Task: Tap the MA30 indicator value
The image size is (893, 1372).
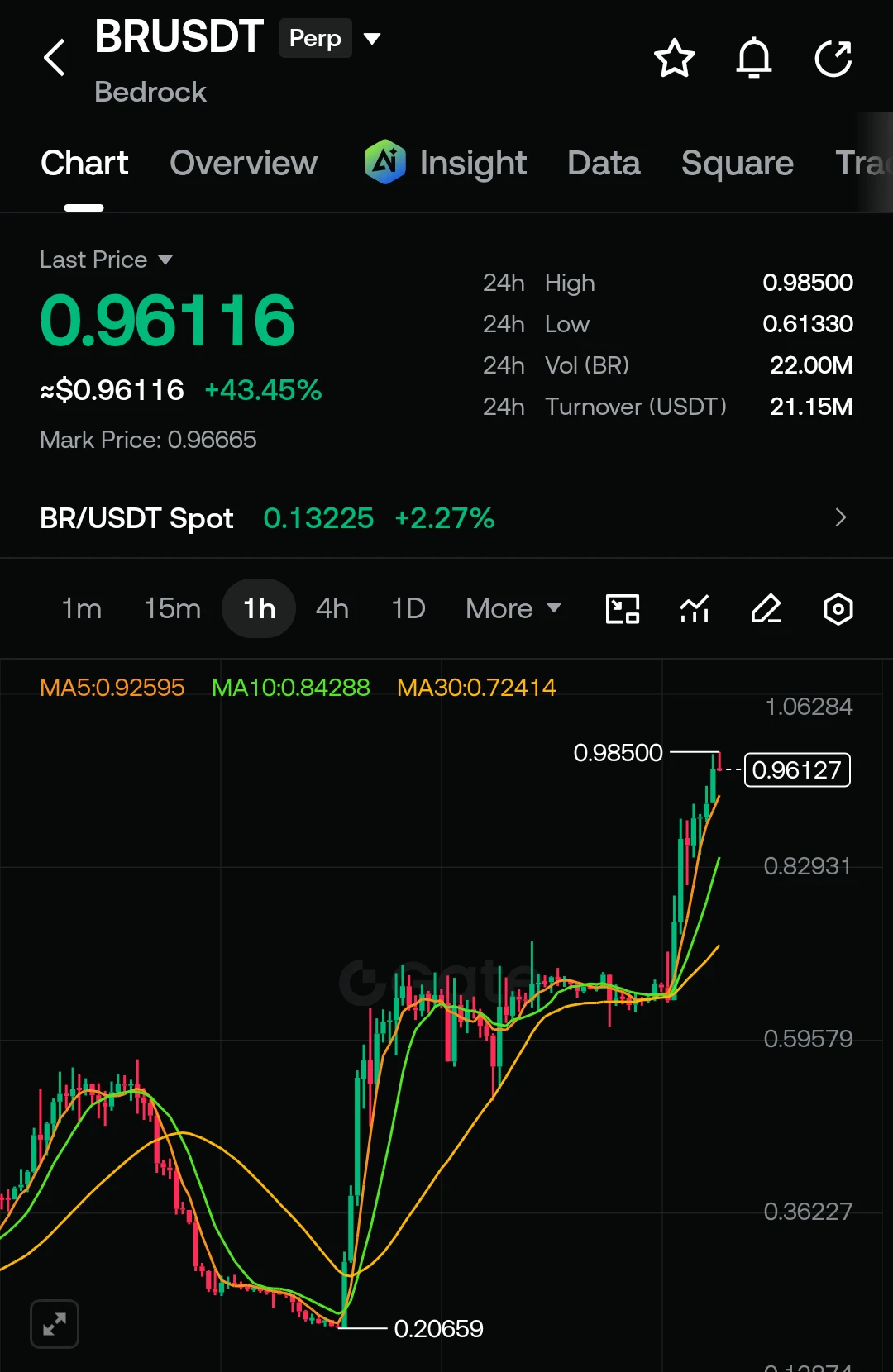Action: coord(476,687)
